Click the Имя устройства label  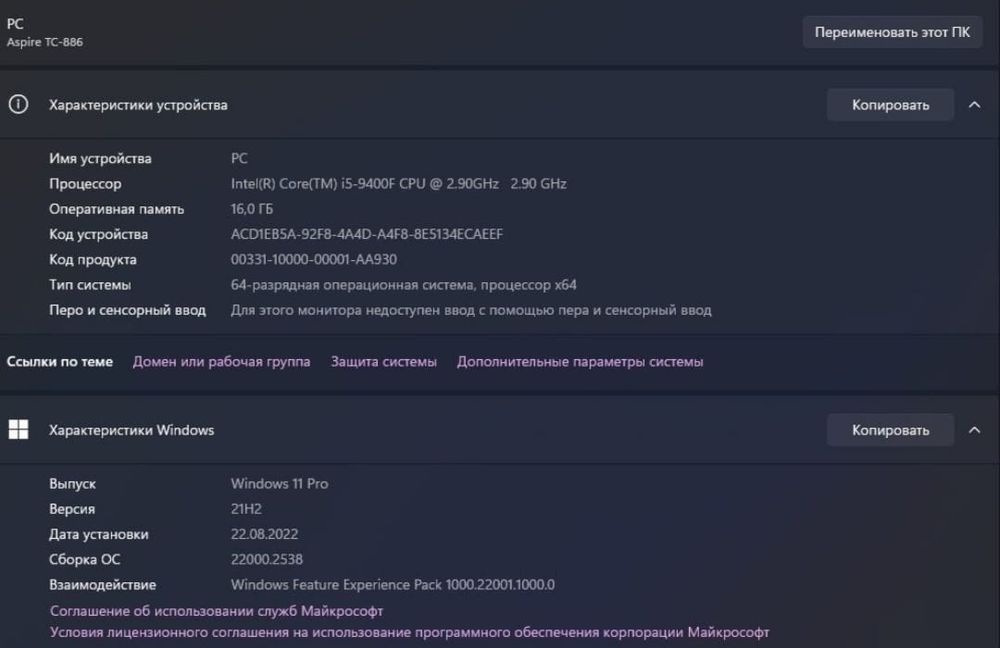(x=100, y=158)
